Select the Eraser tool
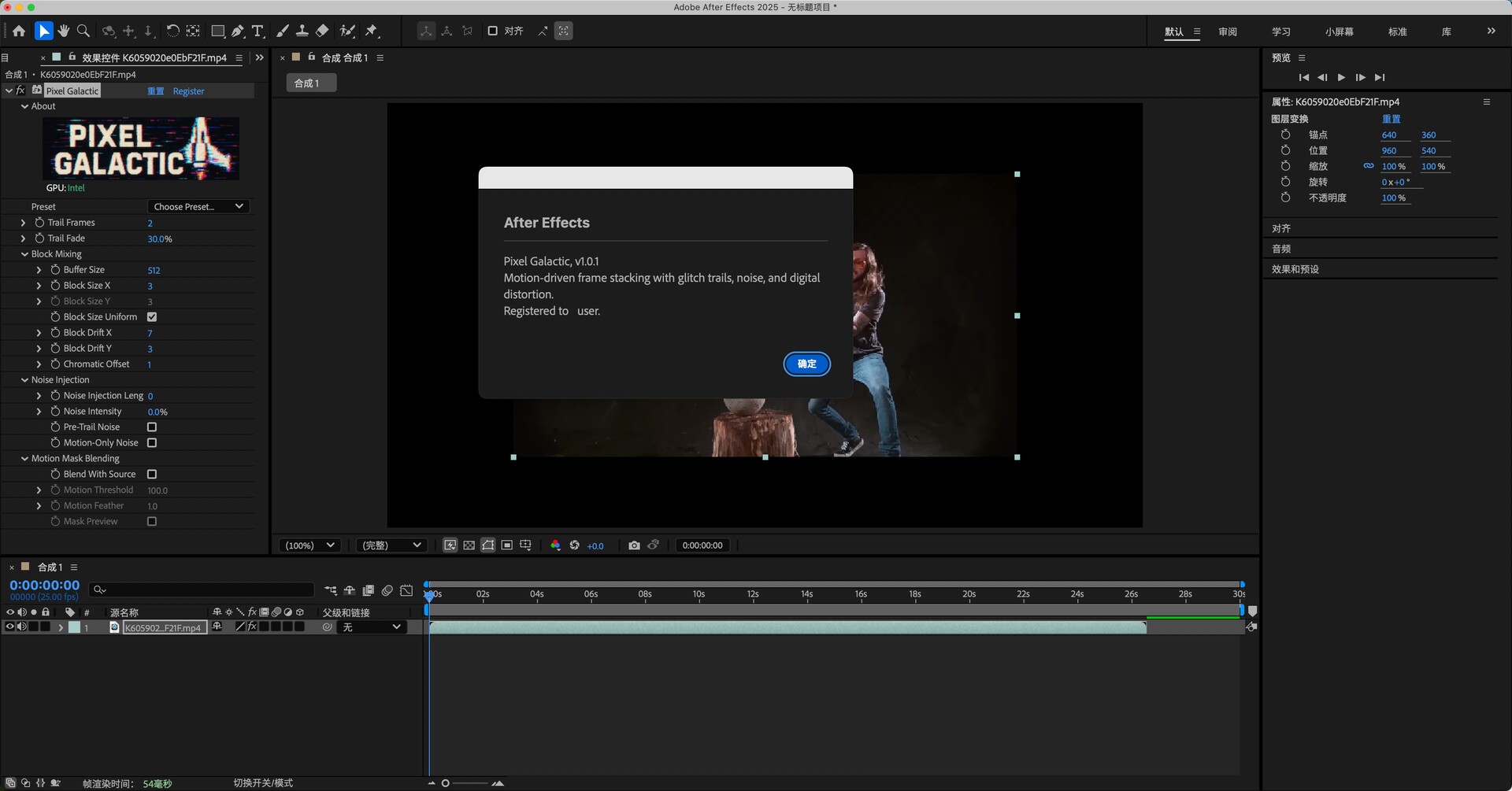Viewport: 1512px width, 791px height. point(322,31)
